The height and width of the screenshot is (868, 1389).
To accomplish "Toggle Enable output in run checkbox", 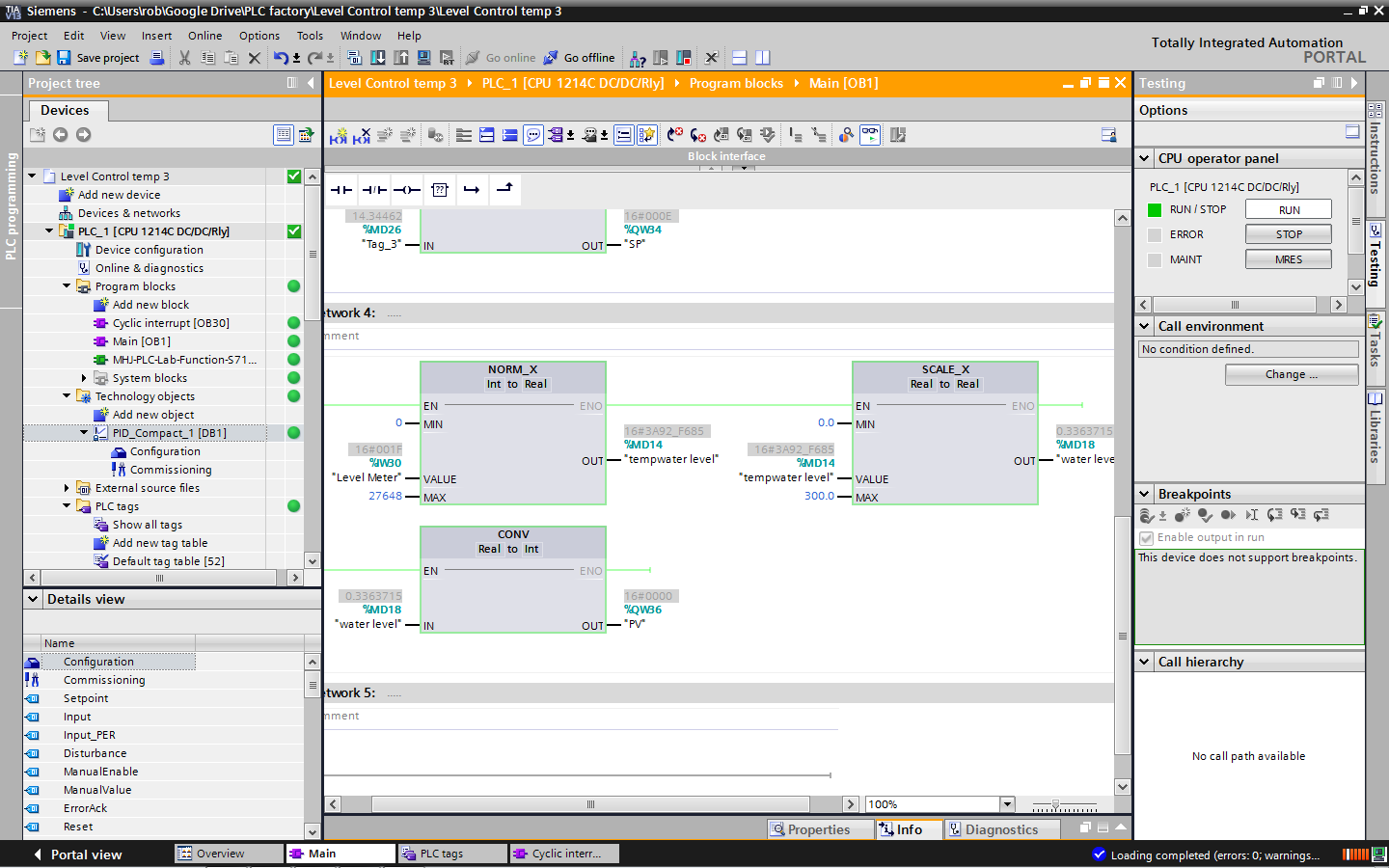I will [x=1146, y=538].
